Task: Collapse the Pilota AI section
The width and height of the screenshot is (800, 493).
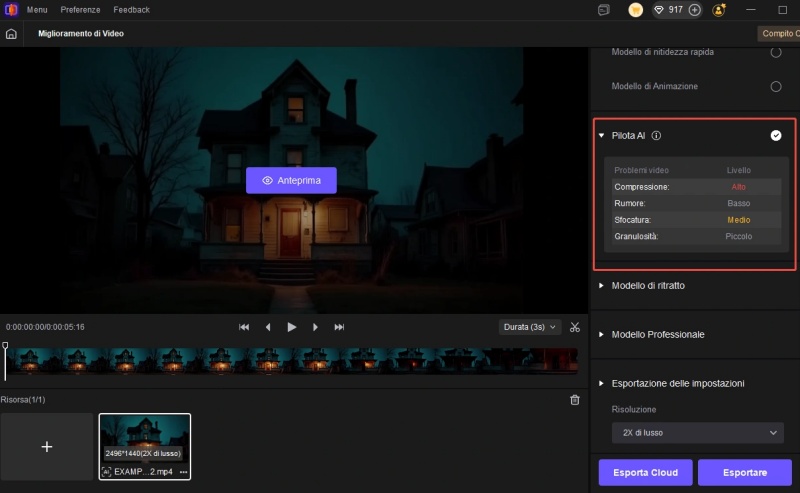Action: (x=602, y=135)
